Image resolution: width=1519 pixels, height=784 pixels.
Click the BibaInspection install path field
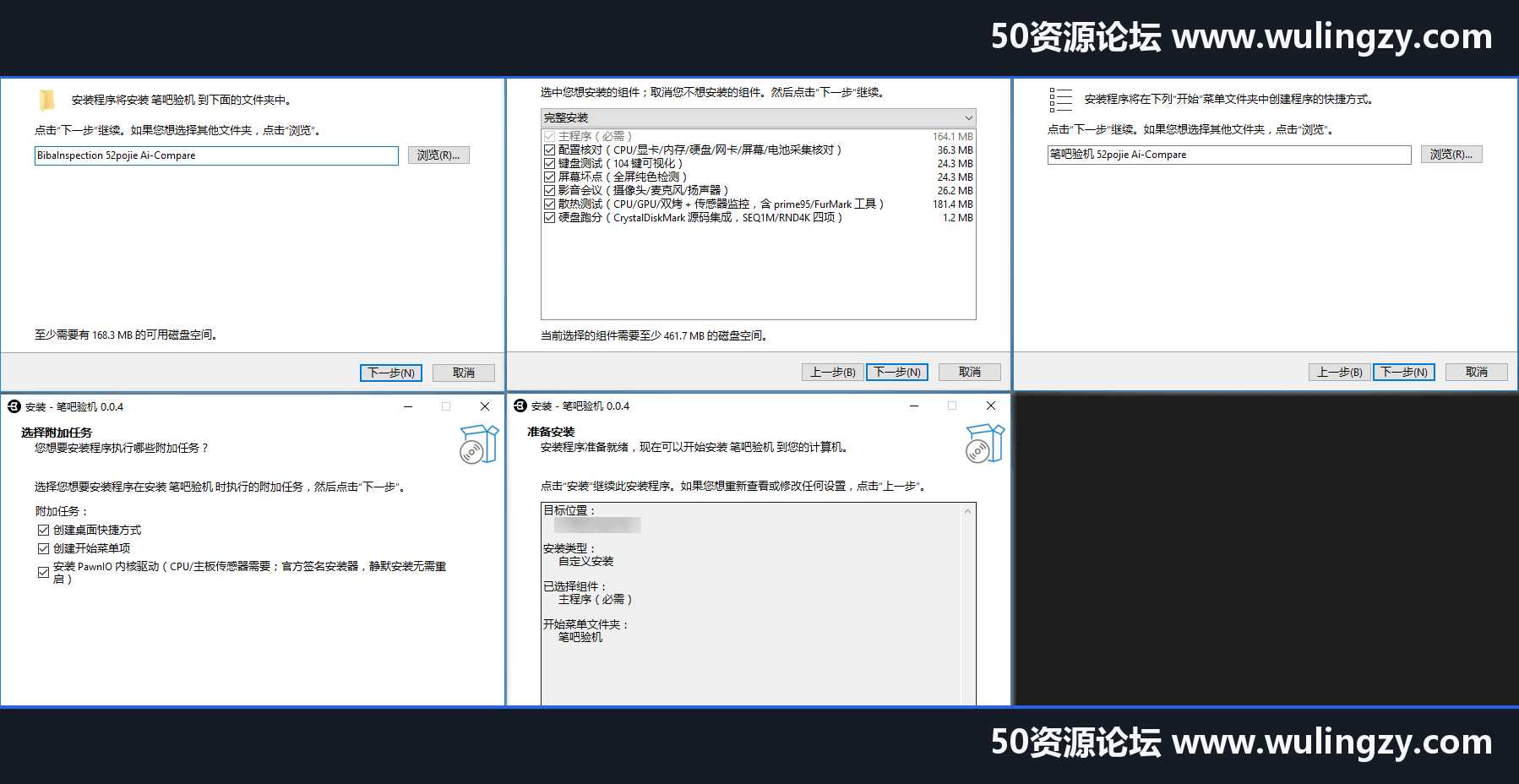point(216,155)
